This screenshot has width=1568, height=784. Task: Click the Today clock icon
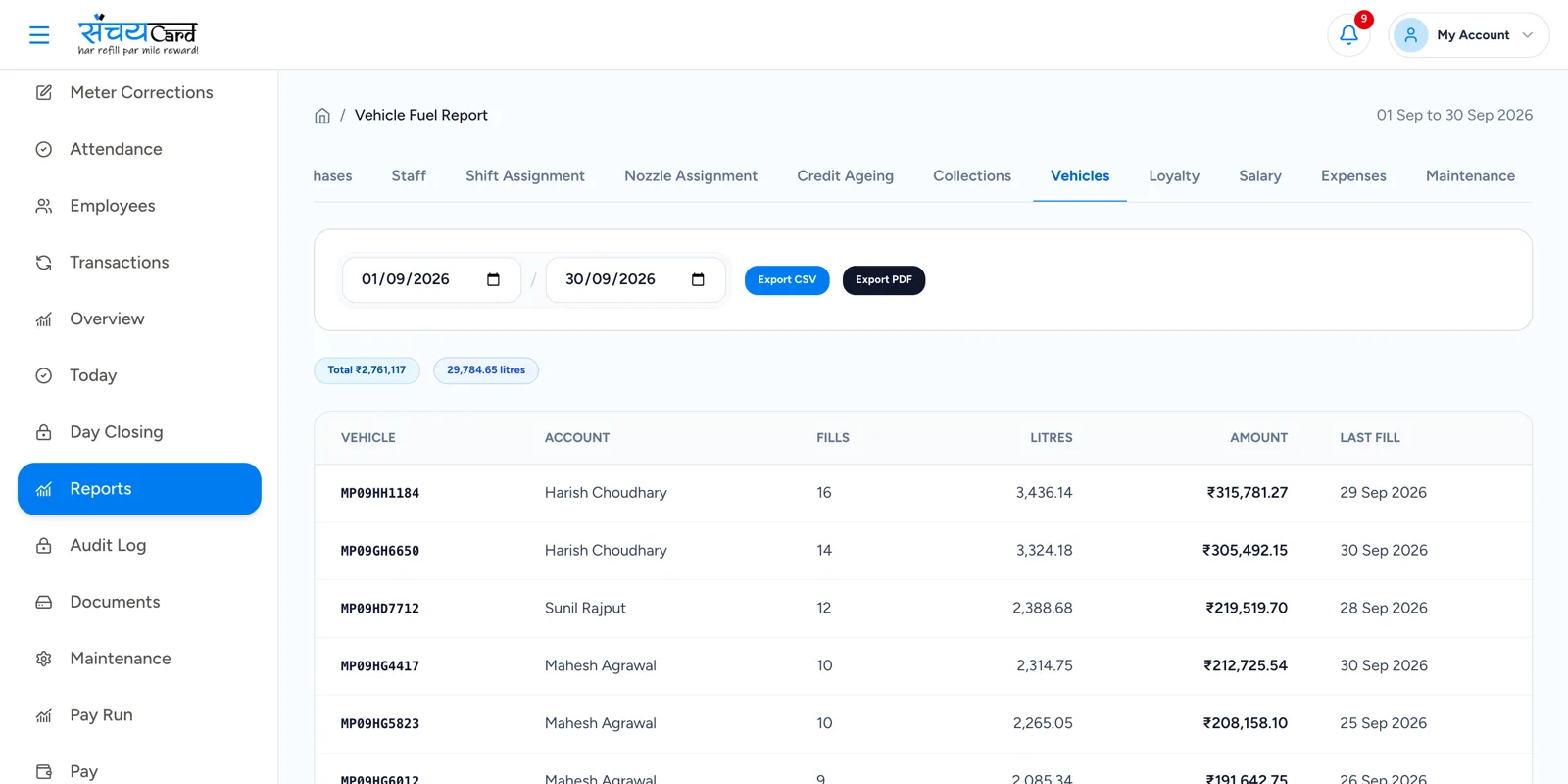[x=44, y=375]
